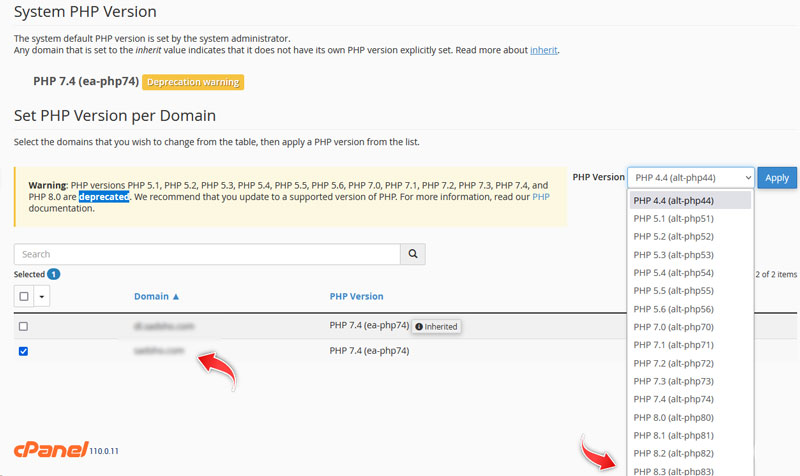Click the info icon in Inherited badge
800x476 pixels.
click(x=419, y=327)
